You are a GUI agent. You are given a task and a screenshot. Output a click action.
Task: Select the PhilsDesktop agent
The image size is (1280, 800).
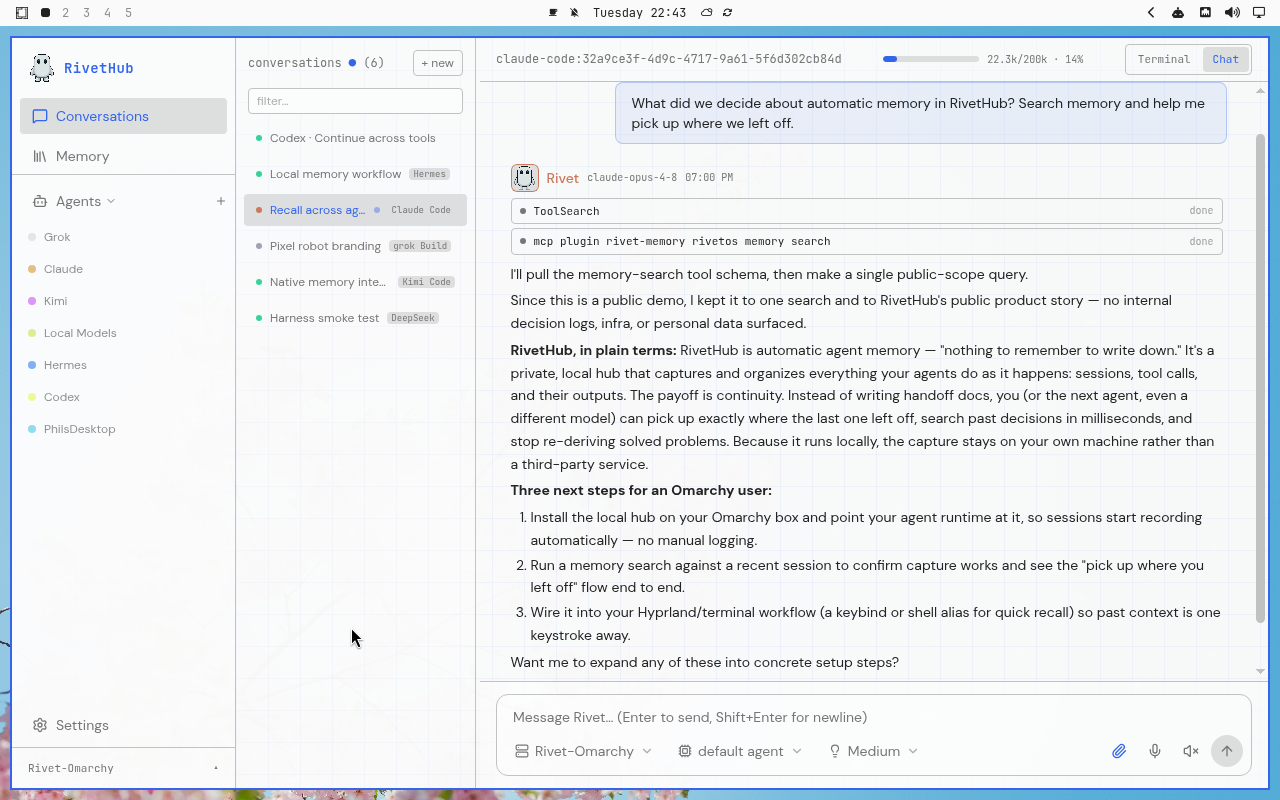tap(79, 429)
